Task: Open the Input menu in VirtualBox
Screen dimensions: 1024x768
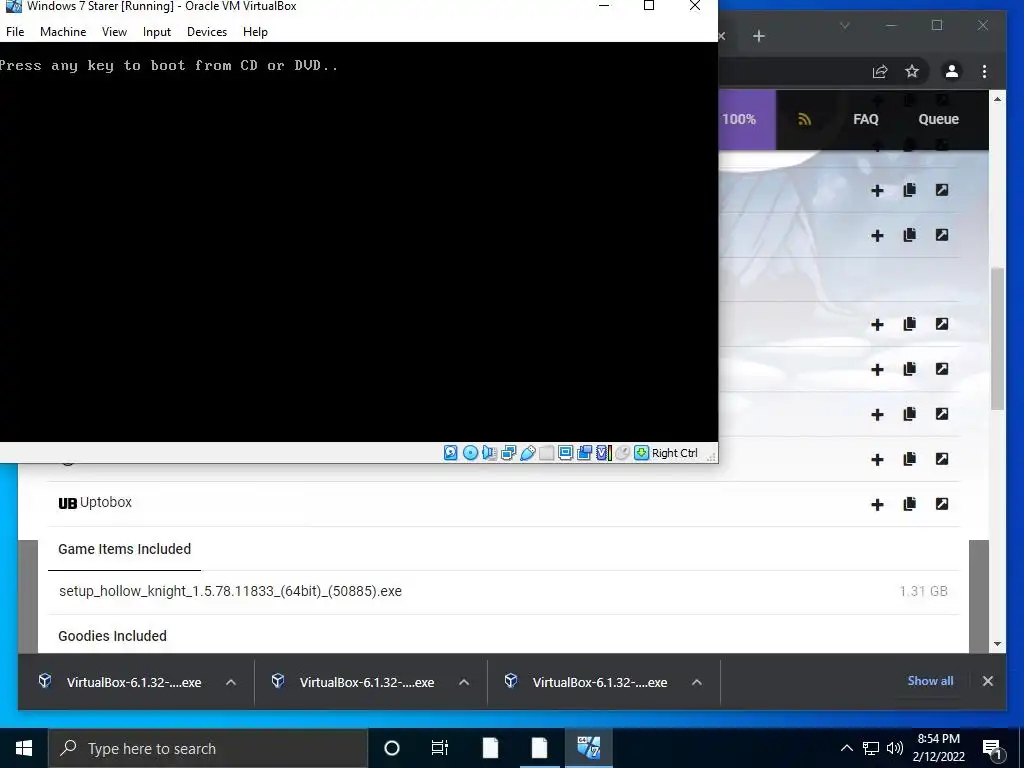Action: click(x=157, y=31)
